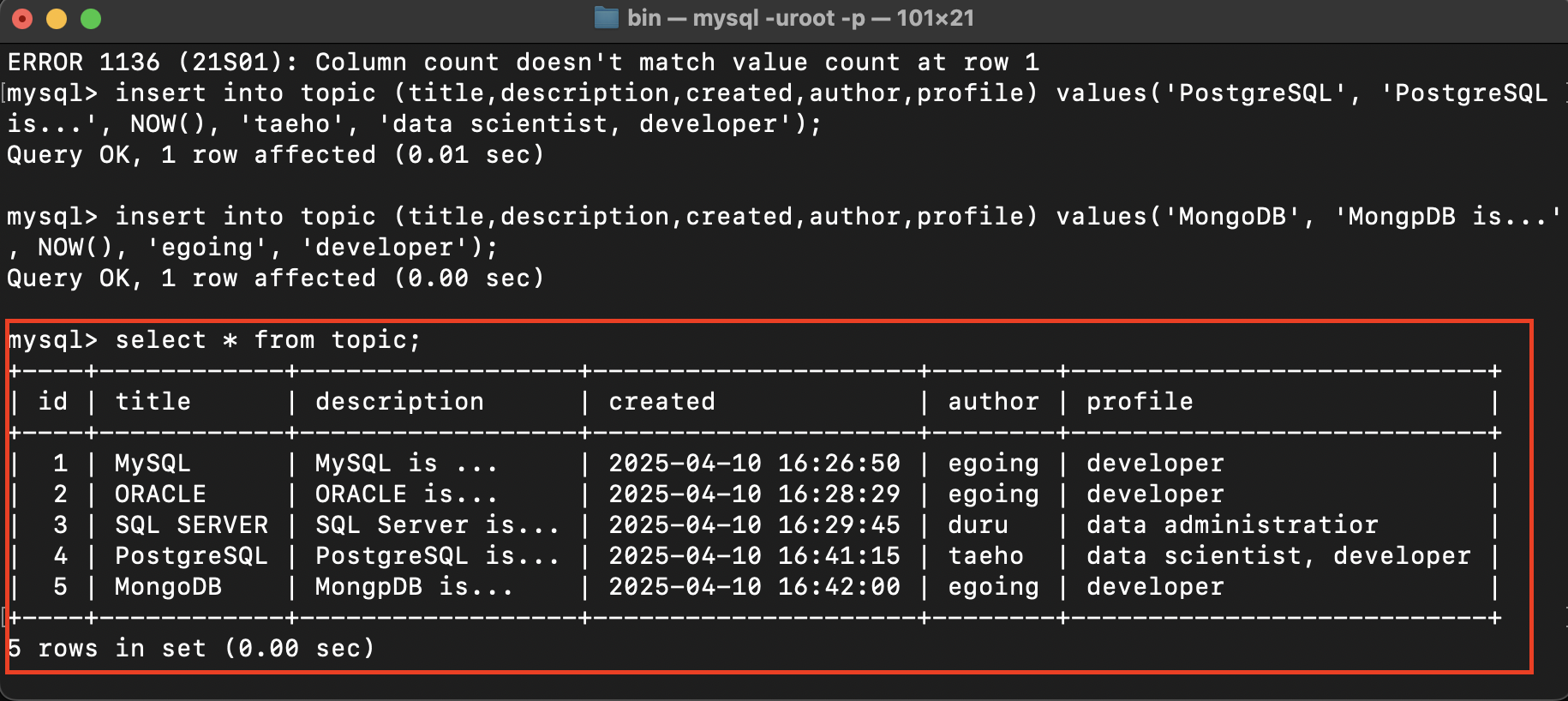Click the '5 rows in set (0.00 sec)' line
Image resolution: width=1568 pixels, height=701 pixels.
coord(191,649)
